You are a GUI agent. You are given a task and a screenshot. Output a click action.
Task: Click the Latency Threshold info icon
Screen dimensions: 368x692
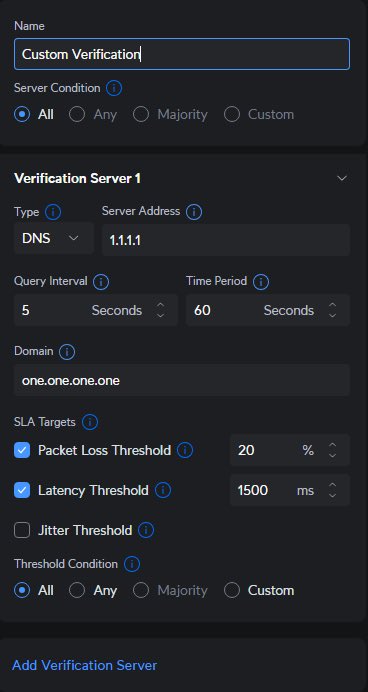[x=163, y=490]
